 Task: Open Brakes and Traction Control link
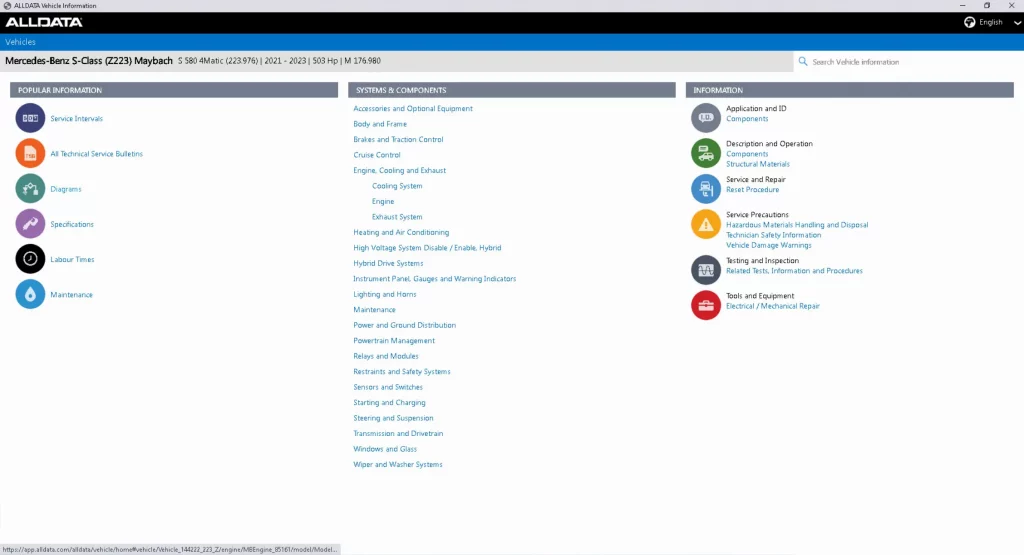[x=398, y=139]
